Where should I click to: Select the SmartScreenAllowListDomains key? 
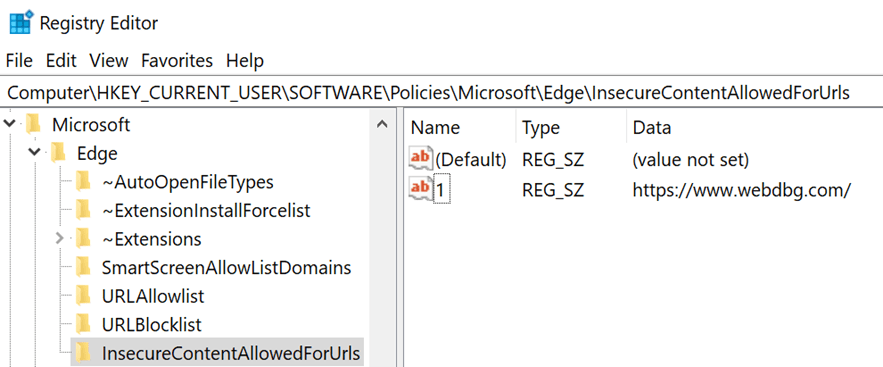pyautogui.click(x=226, y=267)
